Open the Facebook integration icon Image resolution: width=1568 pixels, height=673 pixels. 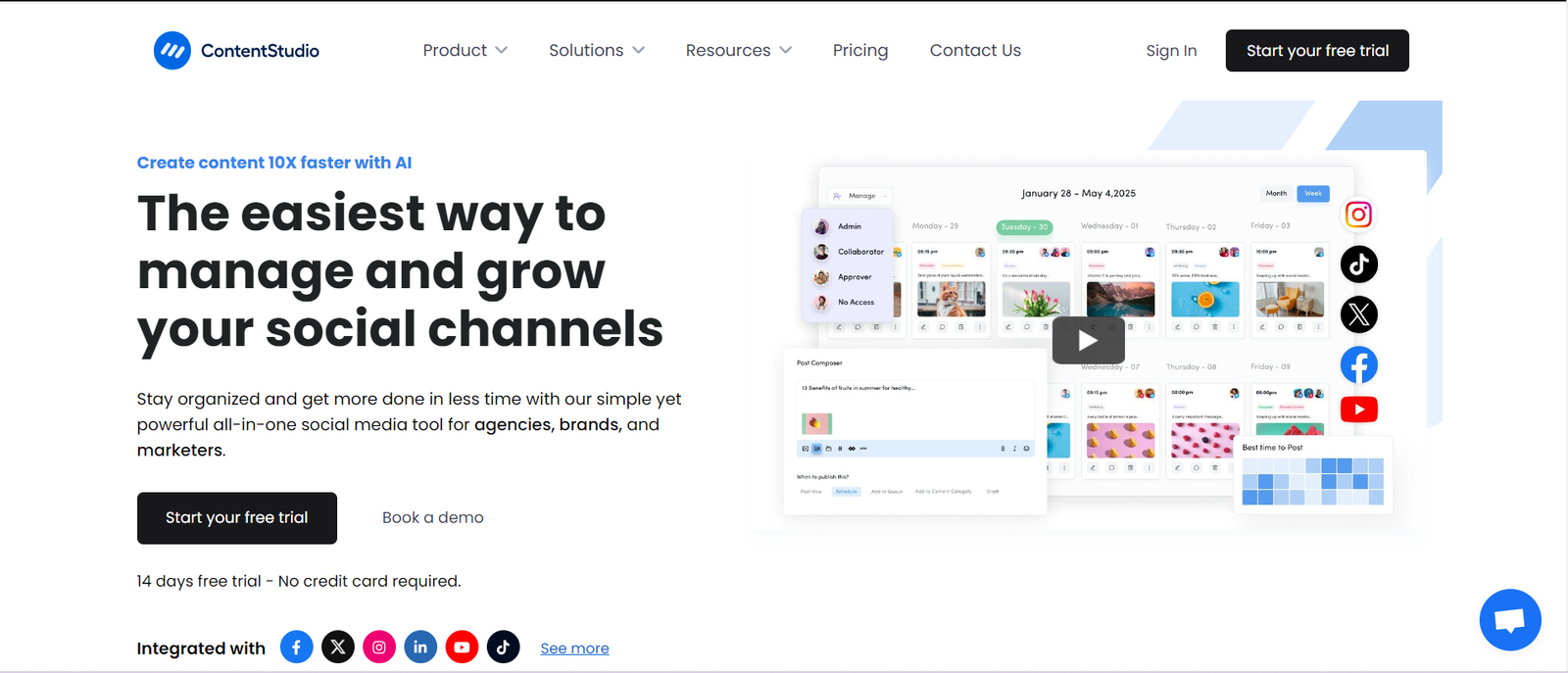296,648
